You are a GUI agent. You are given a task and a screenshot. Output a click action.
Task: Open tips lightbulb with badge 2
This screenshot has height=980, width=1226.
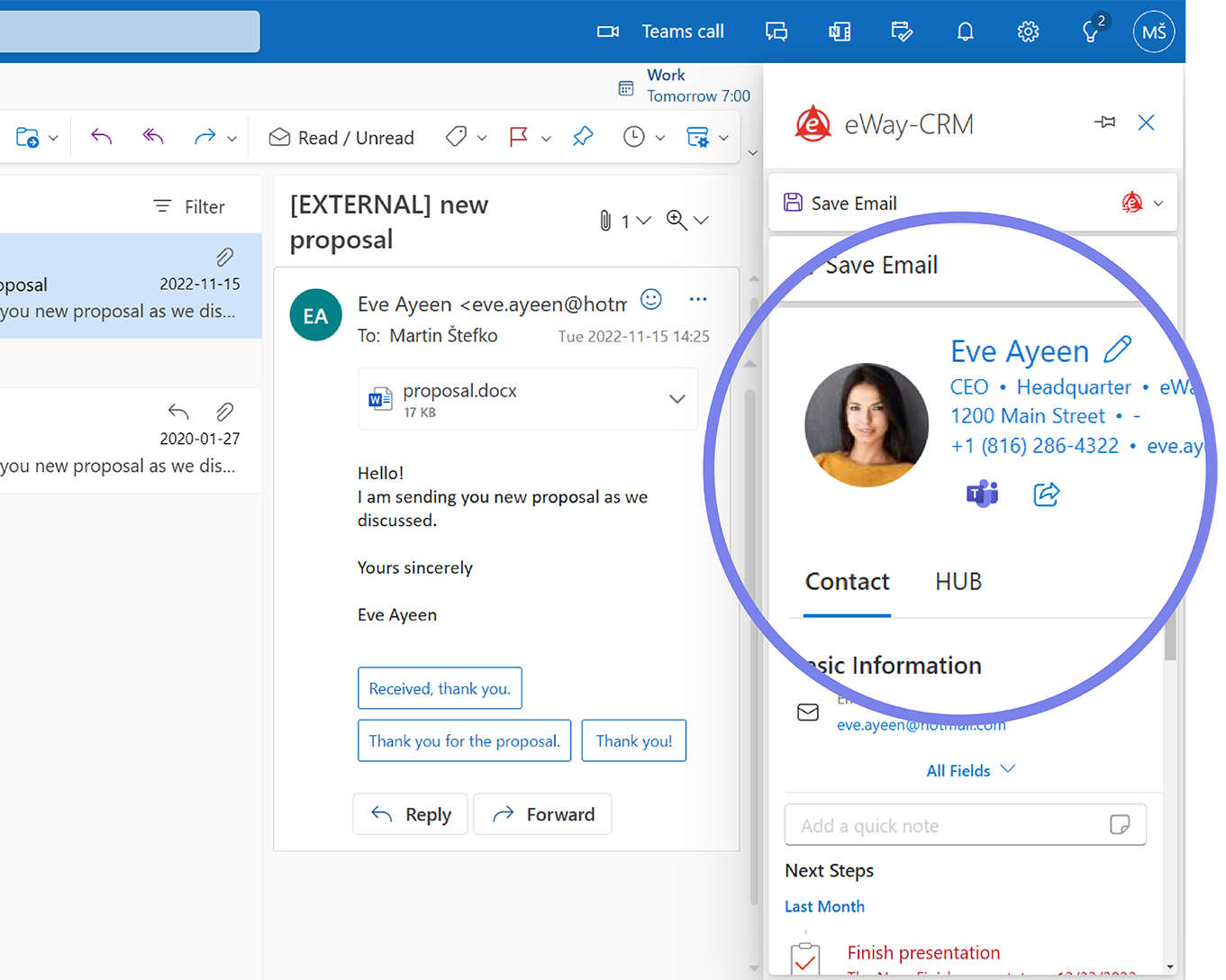(x=1092, y=30)
